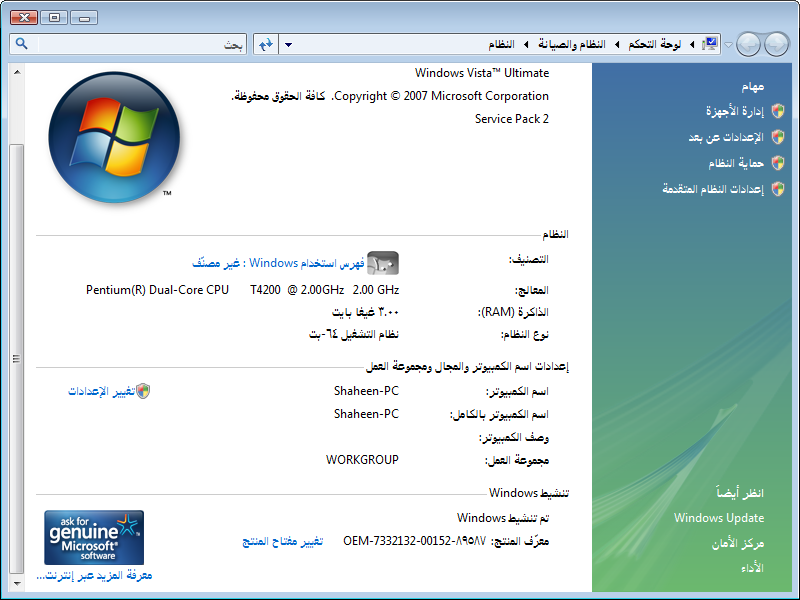Viewport: 800px width, 600px height.
Task: Select the النظام breadcrumb in the address bar
Action: point(501,44)
